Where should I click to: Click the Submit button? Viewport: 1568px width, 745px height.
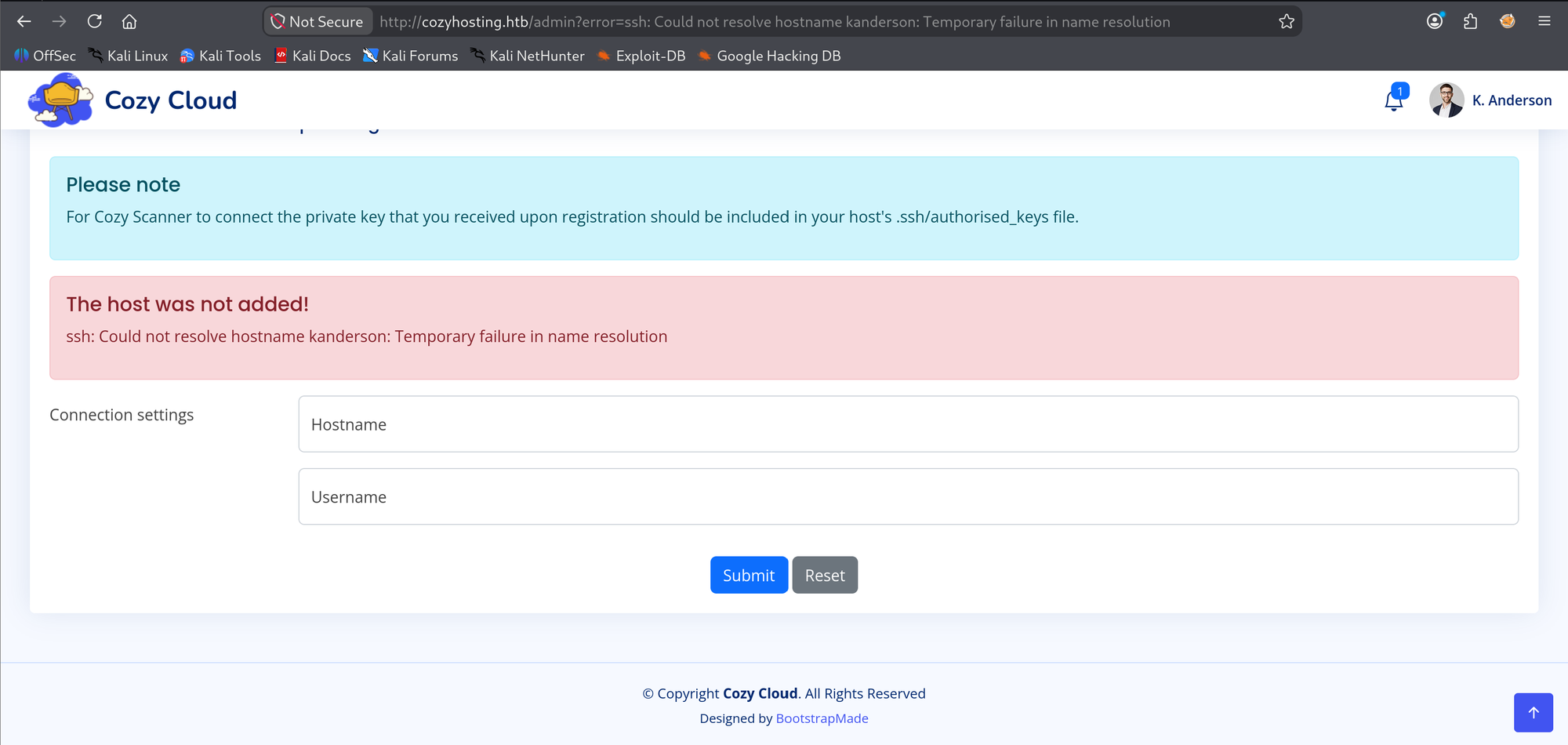(x=749, y=575)
